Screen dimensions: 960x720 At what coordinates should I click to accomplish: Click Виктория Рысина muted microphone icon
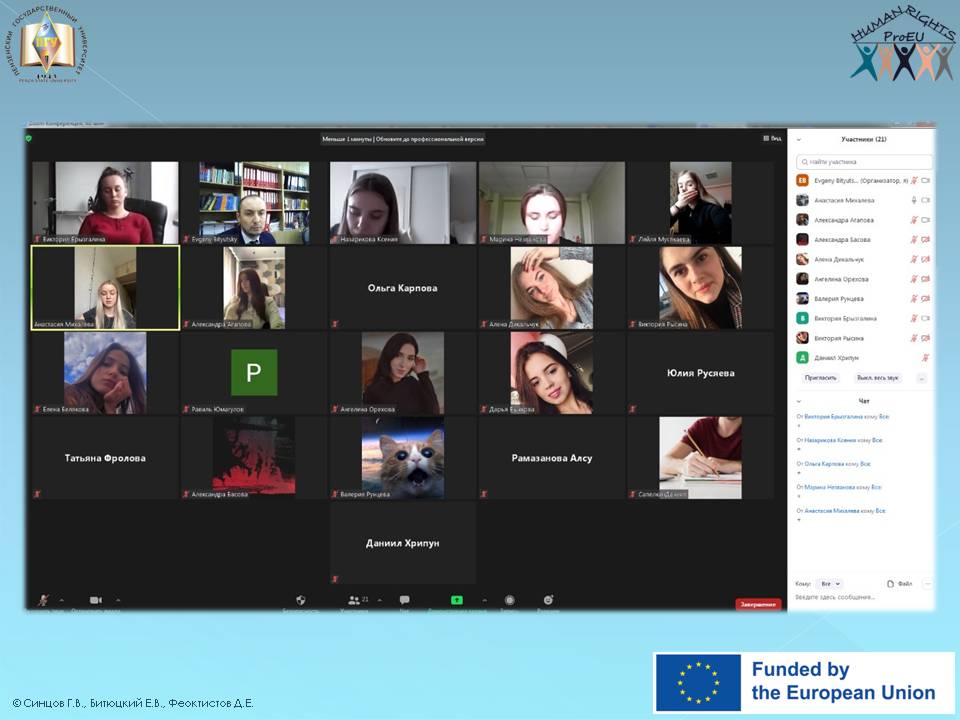(x=913, y=337)
